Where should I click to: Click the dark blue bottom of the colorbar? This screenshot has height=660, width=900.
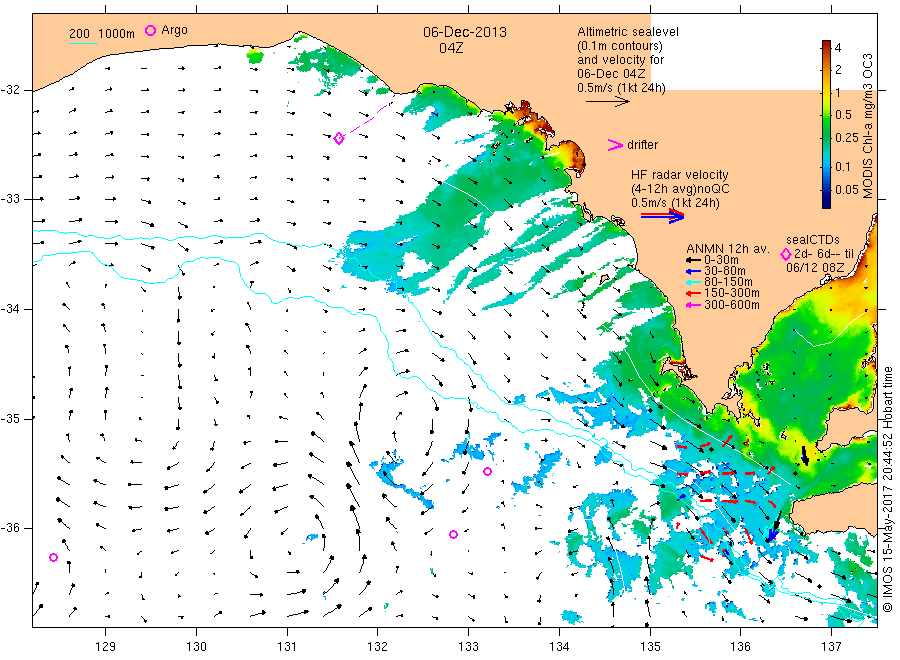click(826, 201)
